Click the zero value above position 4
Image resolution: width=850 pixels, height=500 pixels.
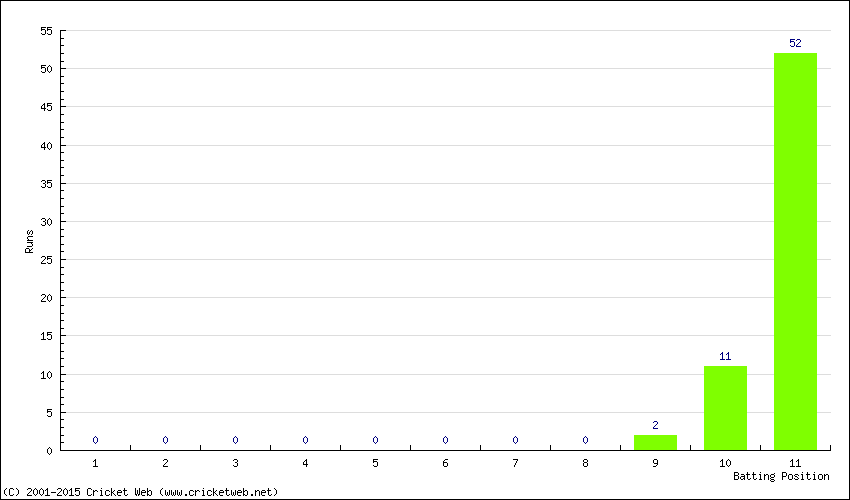click(x=305, y=440)
